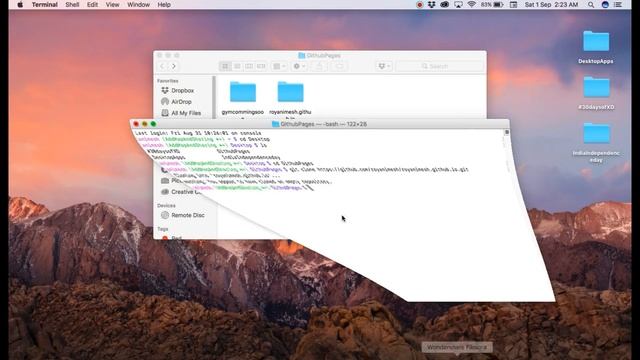The height and width of the screenshot is (360, 640).
Task: Zoom the Terminal window green button
Action: 153,124
